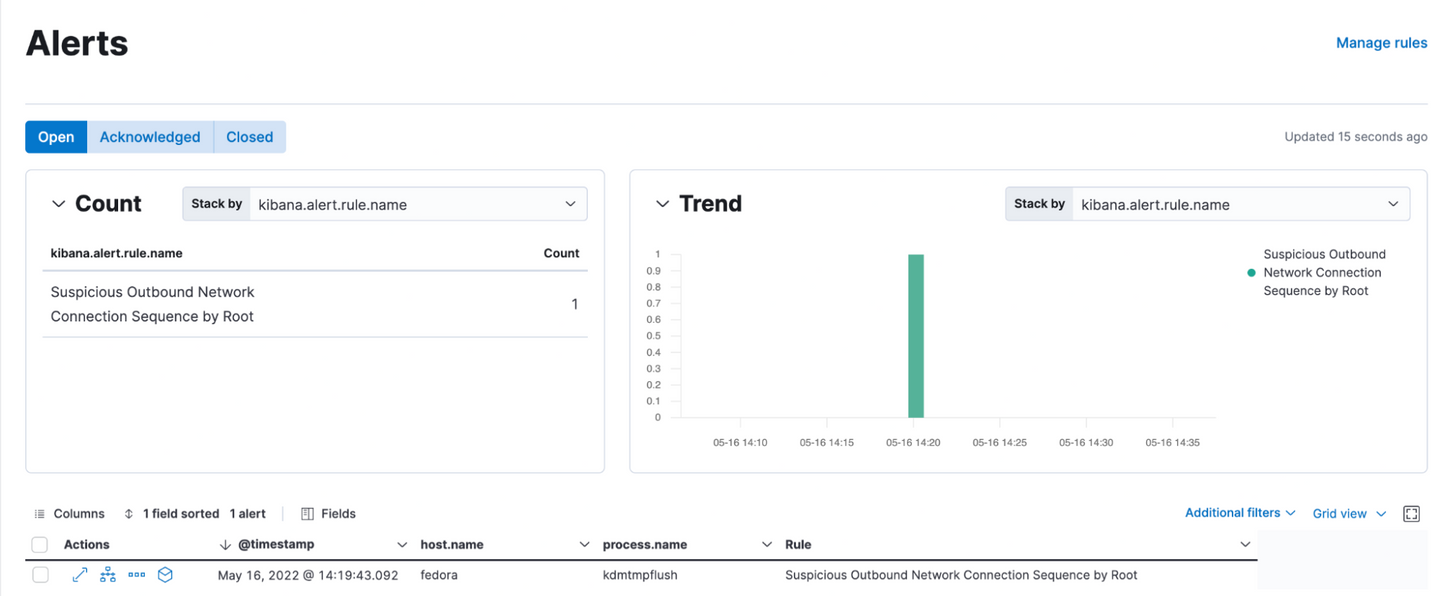
Task: Open the More actions ellipsis icon
Action: pyautogui.click(x=137, y=575)
